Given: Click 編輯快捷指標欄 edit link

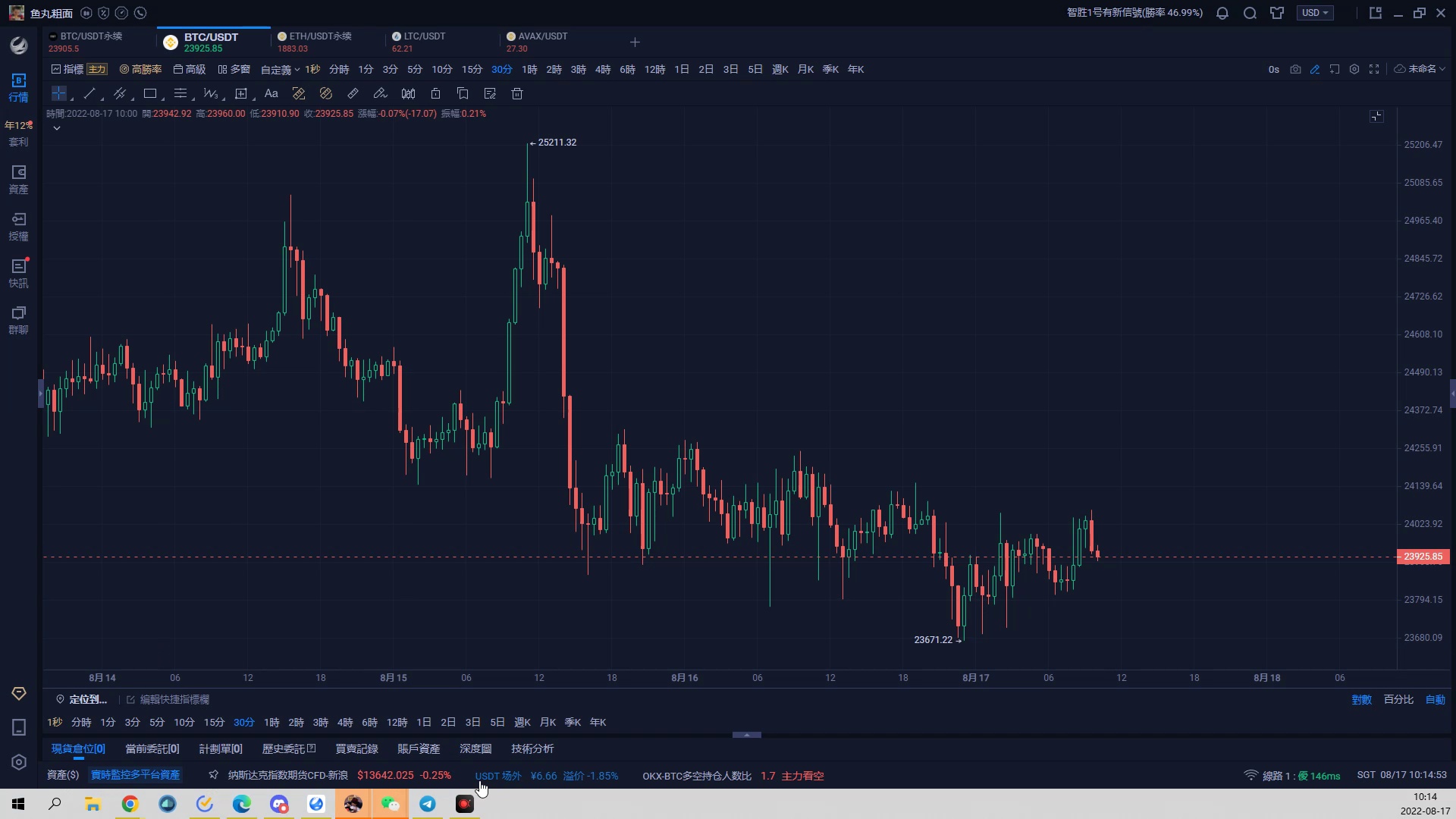Looking at the screenshot, I should coord(174,699).
